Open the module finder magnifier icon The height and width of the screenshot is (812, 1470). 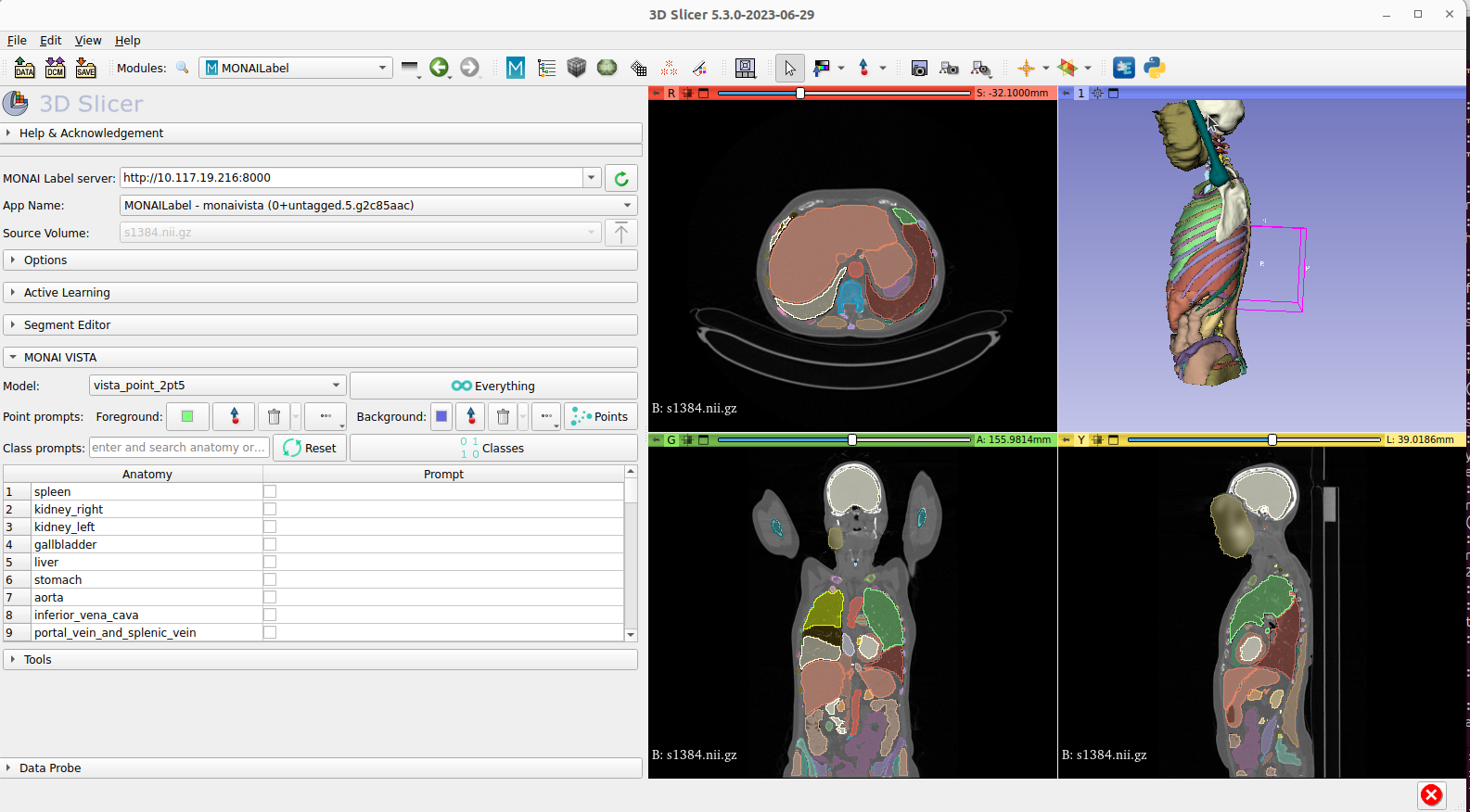pyautogui.click(x=183, y=68)
